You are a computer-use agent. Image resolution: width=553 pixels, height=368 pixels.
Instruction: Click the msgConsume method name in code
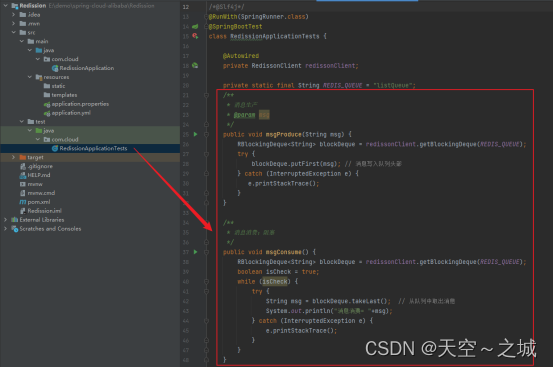point(284,252)
